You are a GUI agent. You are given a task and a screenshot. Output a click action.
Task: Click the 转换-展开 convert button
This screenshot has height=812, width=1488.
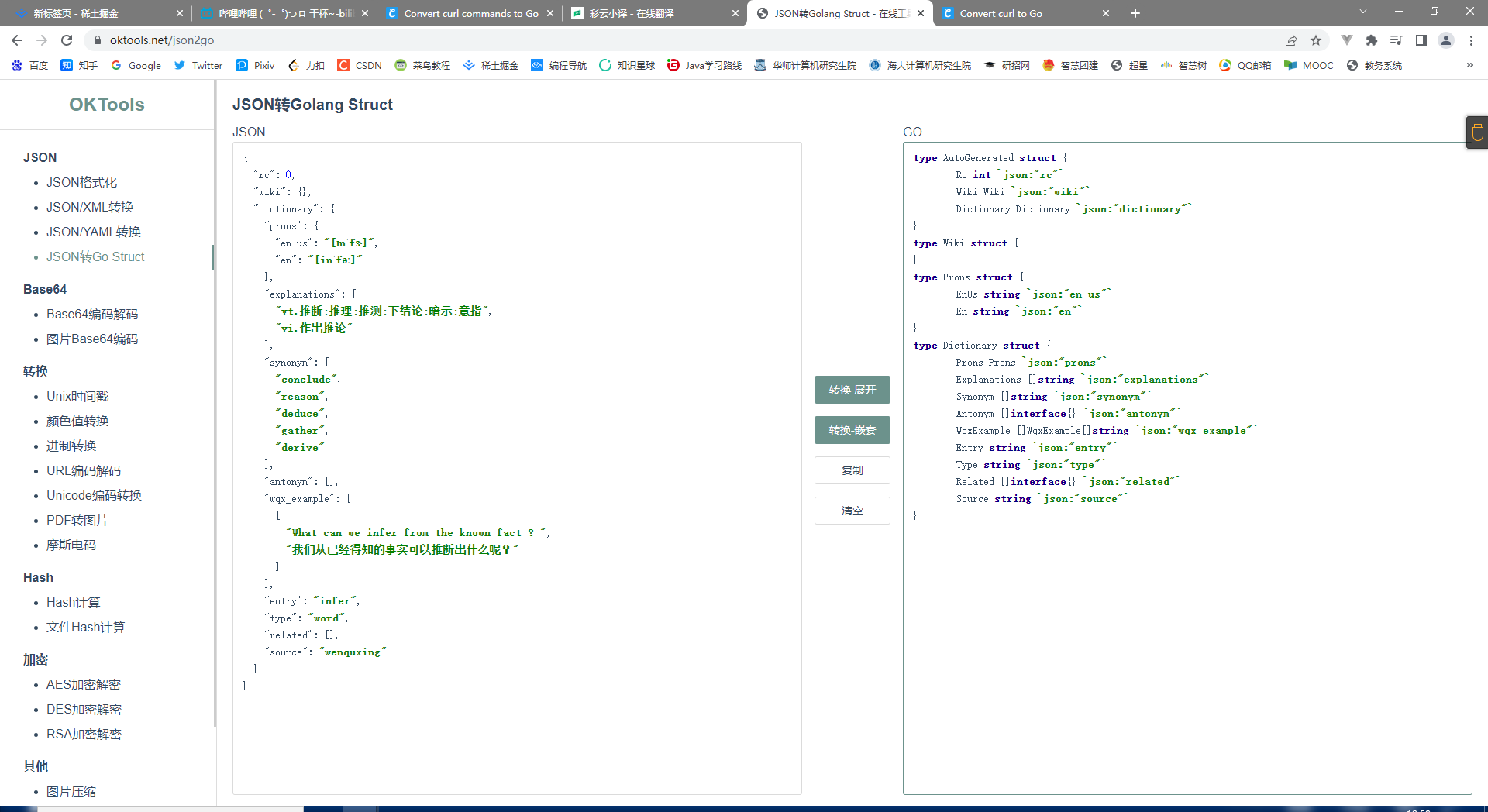(852, 390)
